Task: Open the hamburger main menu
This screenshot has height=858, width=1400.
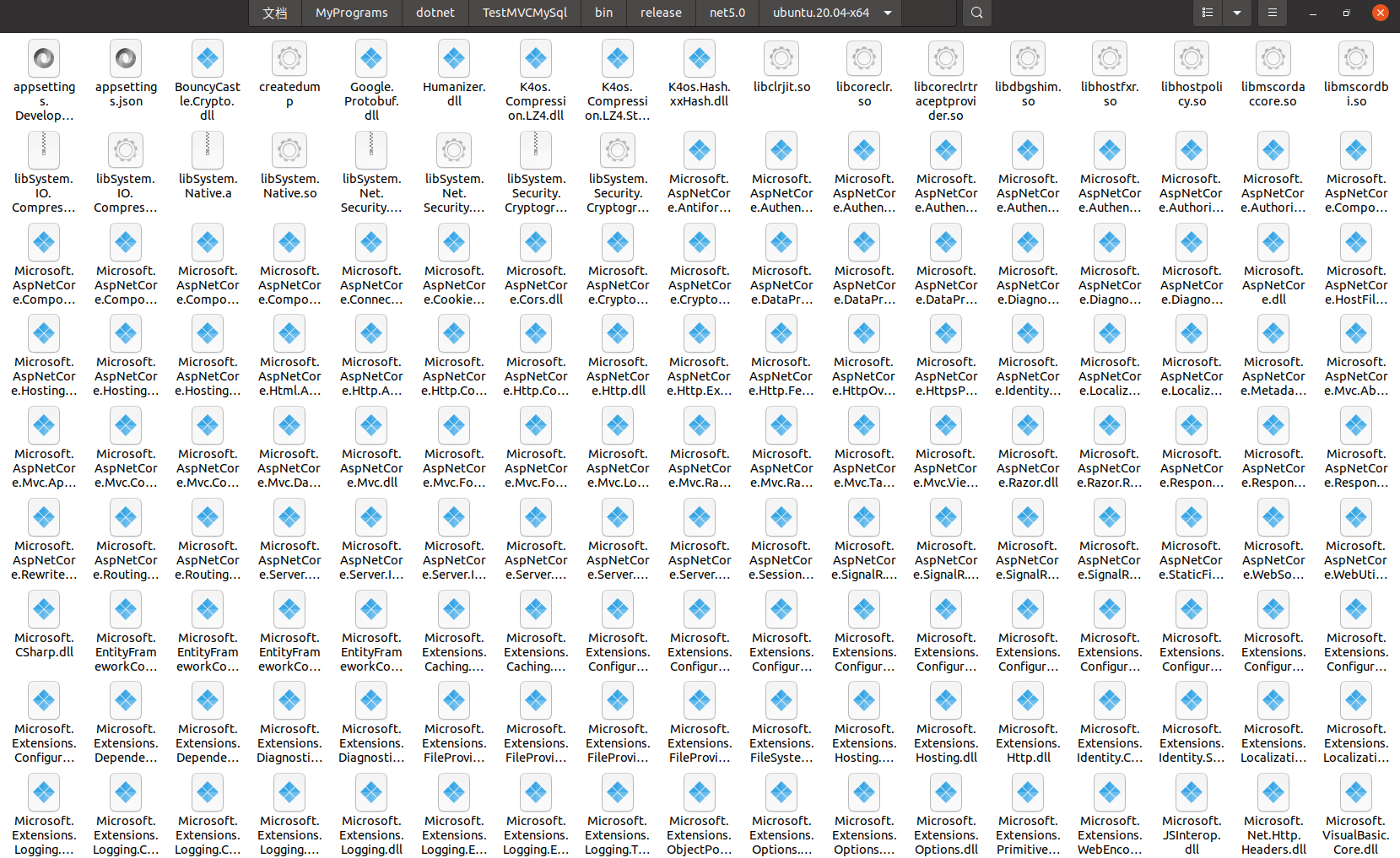Action: tap(1272, 13)
